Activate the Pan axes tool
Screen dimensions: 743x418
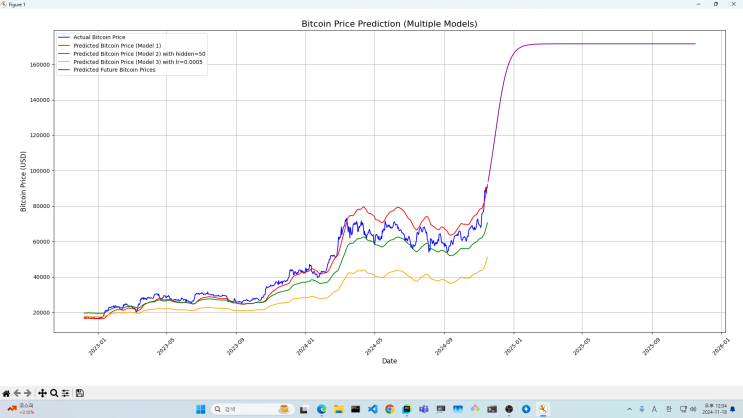(x=42, y=393)
